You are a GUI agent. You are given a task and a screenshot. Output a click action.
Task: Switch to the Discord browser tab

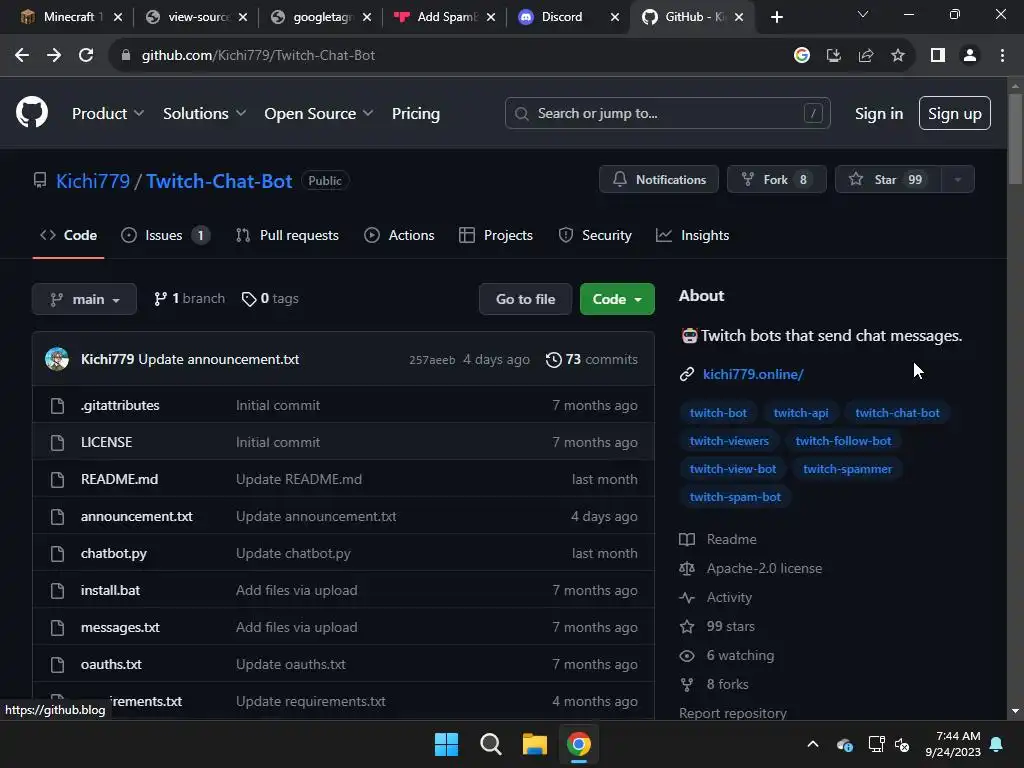(x=562, y=17)
